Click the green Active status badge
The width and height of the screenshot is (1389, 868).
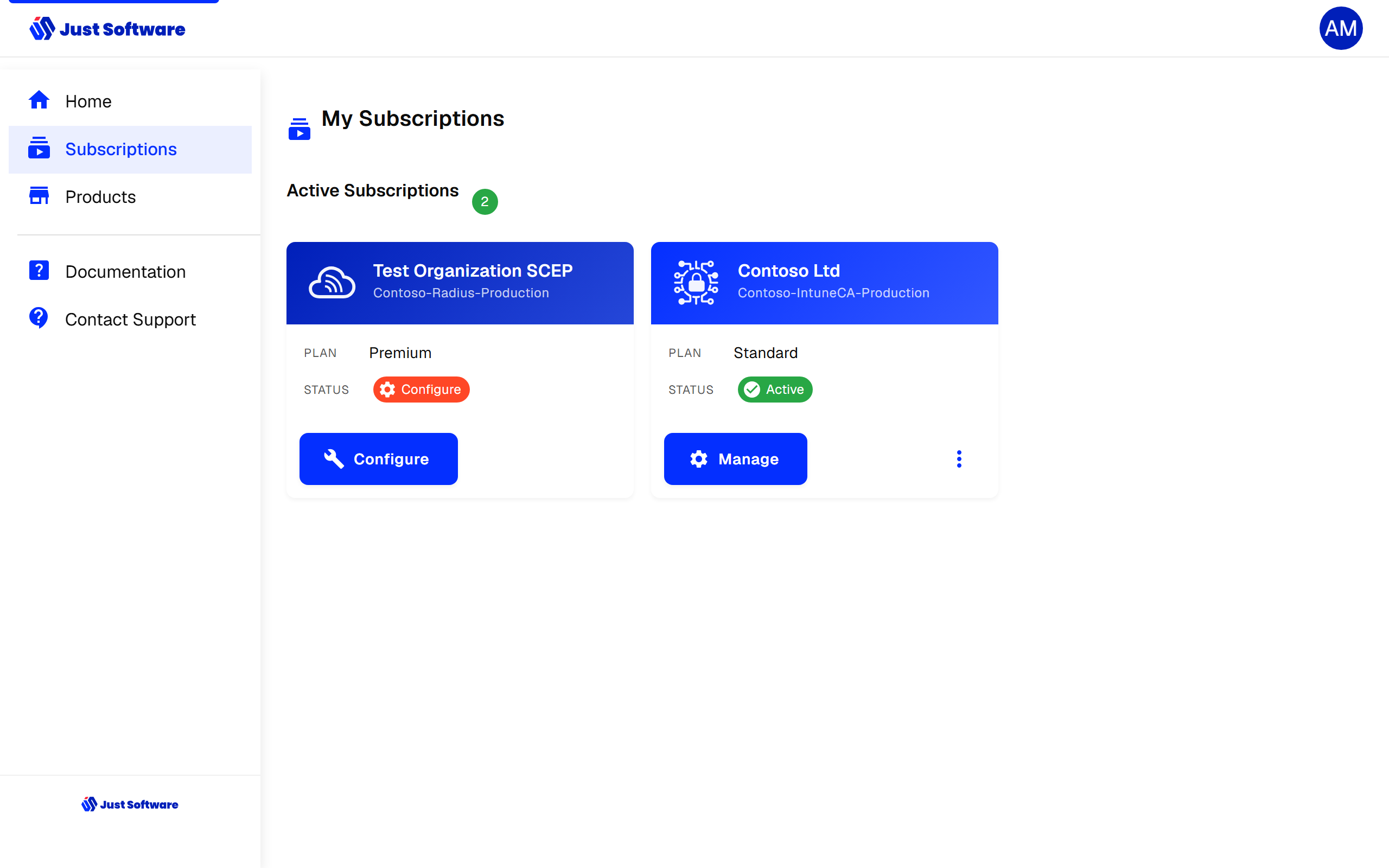coord(775,389)
